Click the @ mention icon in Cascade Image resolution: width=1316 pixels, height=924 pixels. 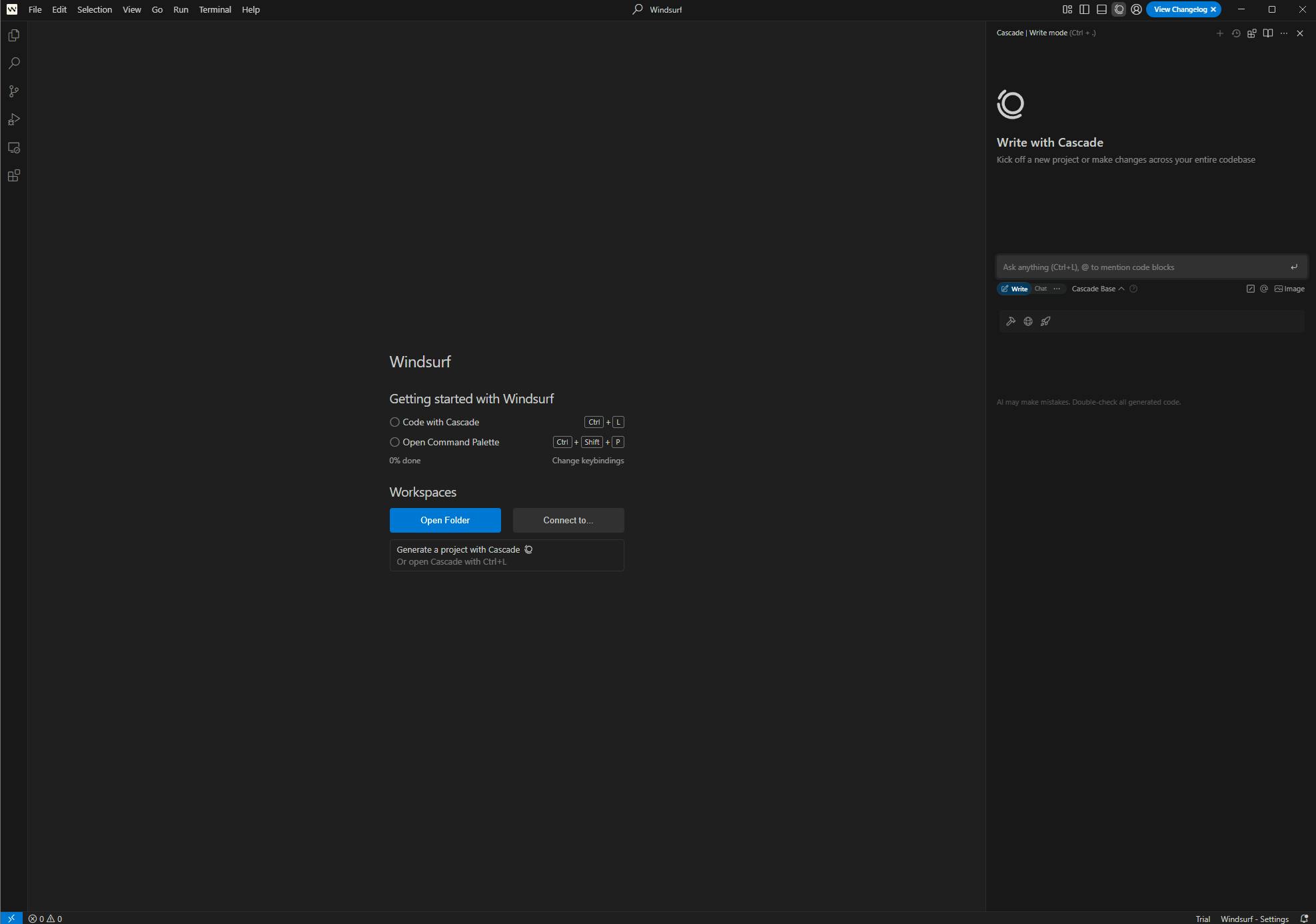click(1263, 289)
